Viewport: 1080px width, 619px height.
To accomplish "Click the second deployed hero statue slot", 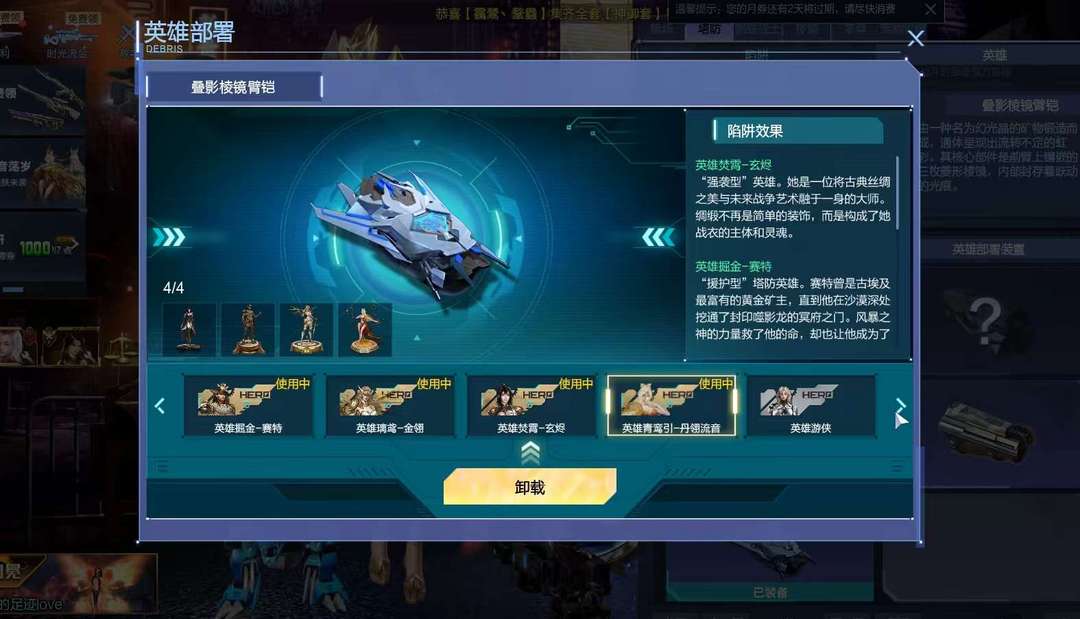I will point(248,330).
